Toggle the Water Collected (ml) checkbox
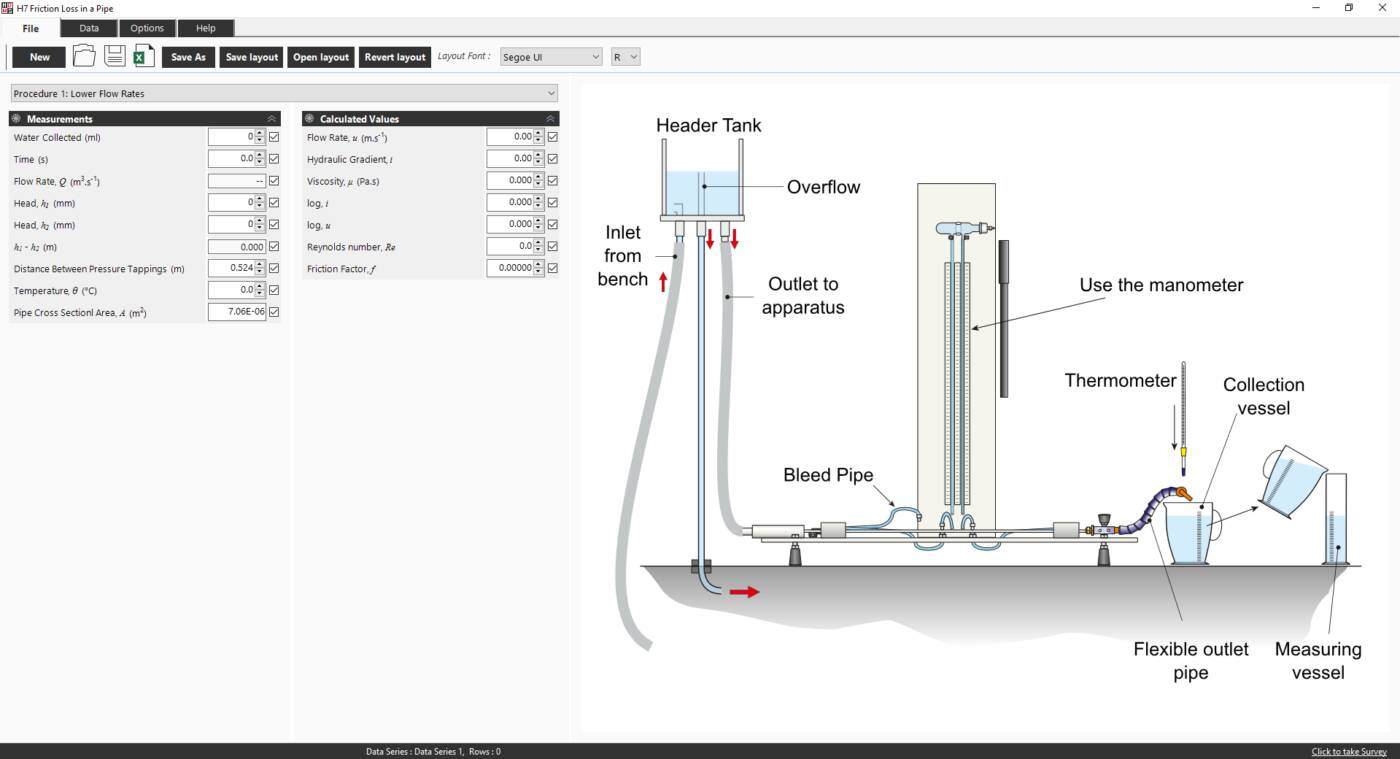The height and width of the screenshot is (759, 1400). [274, 137]
